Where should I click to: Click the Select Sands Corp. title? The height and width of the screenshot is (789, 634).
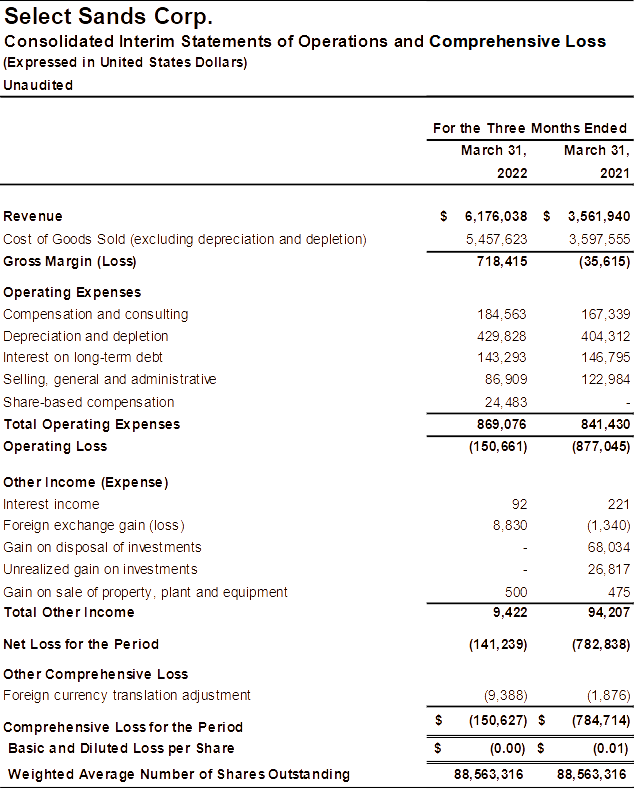click(x=108, y=17)
